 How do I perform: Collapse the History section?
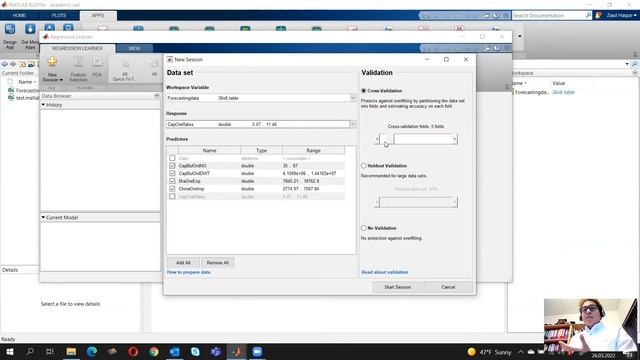43,105
